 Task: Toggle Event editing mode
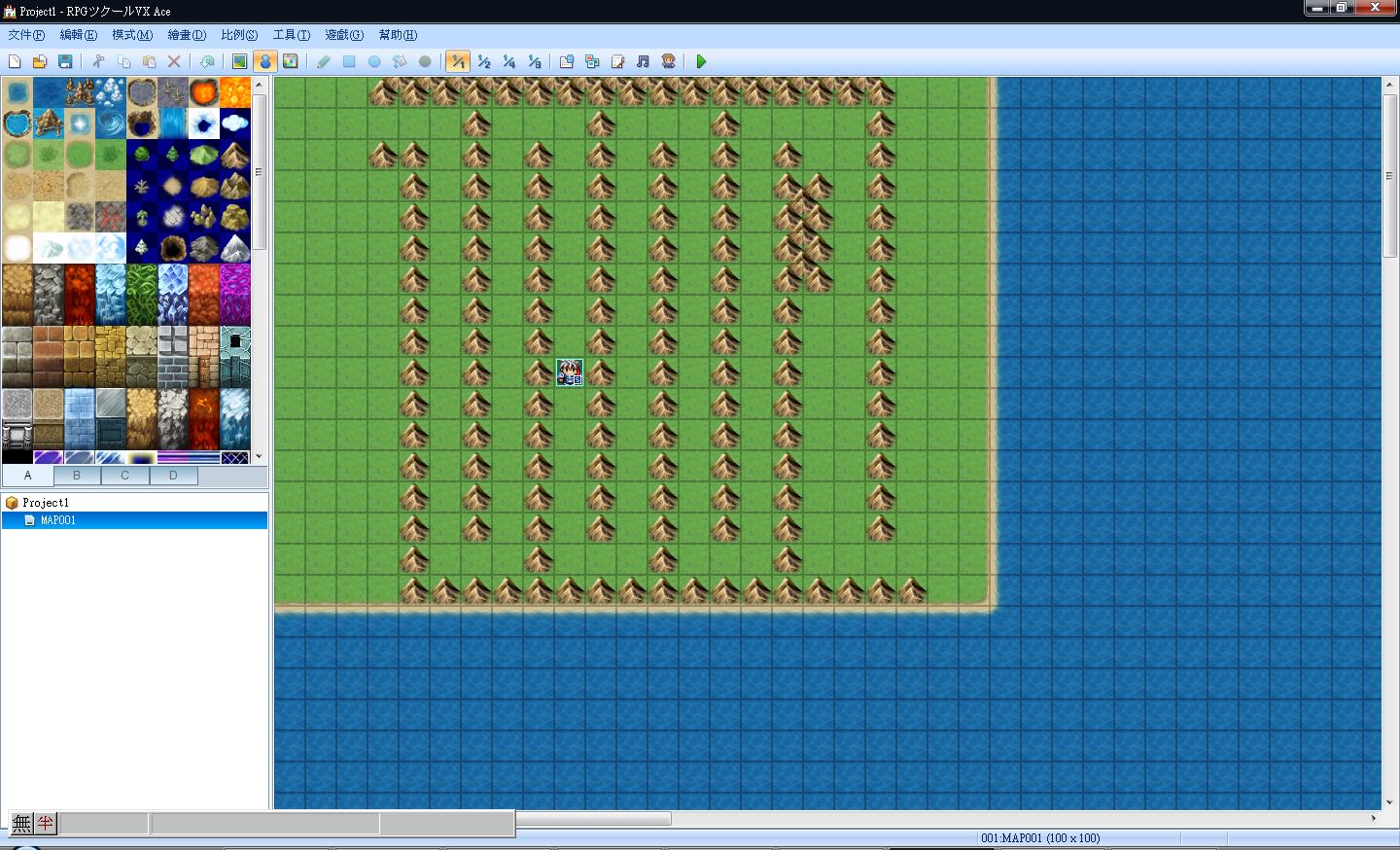coord(264,61)
